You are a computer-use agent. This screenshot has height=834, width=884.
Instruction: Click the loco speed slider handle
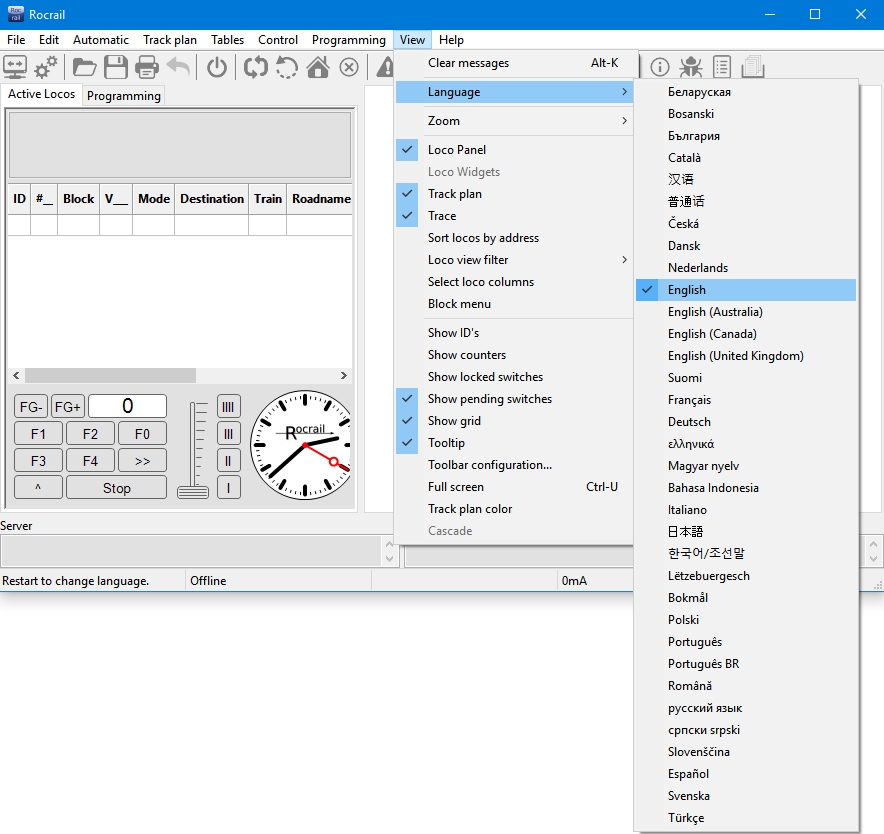point(193,491)
